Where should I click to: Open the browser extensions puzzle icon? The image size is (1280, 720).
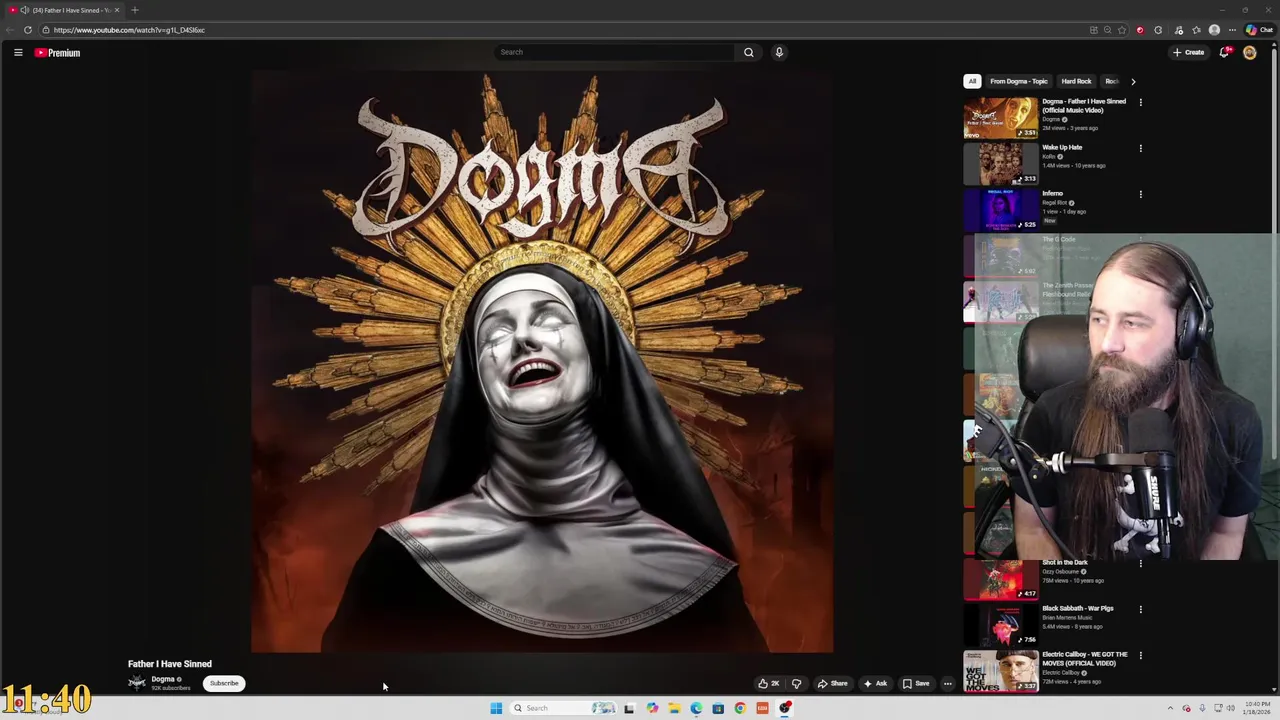point(1158,30)
